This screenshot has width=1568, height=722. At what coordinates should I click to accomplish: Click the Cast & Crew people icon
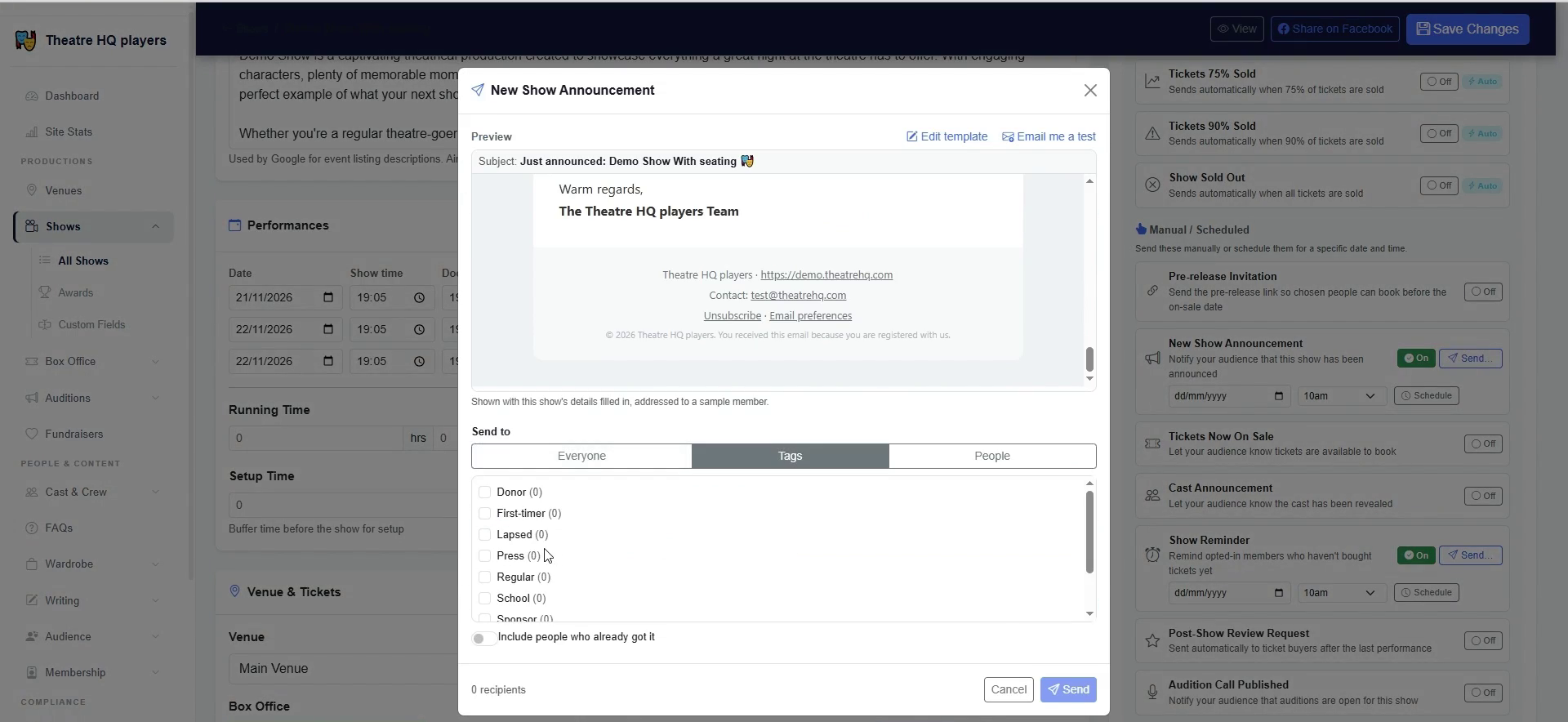[x=32, y=492]
